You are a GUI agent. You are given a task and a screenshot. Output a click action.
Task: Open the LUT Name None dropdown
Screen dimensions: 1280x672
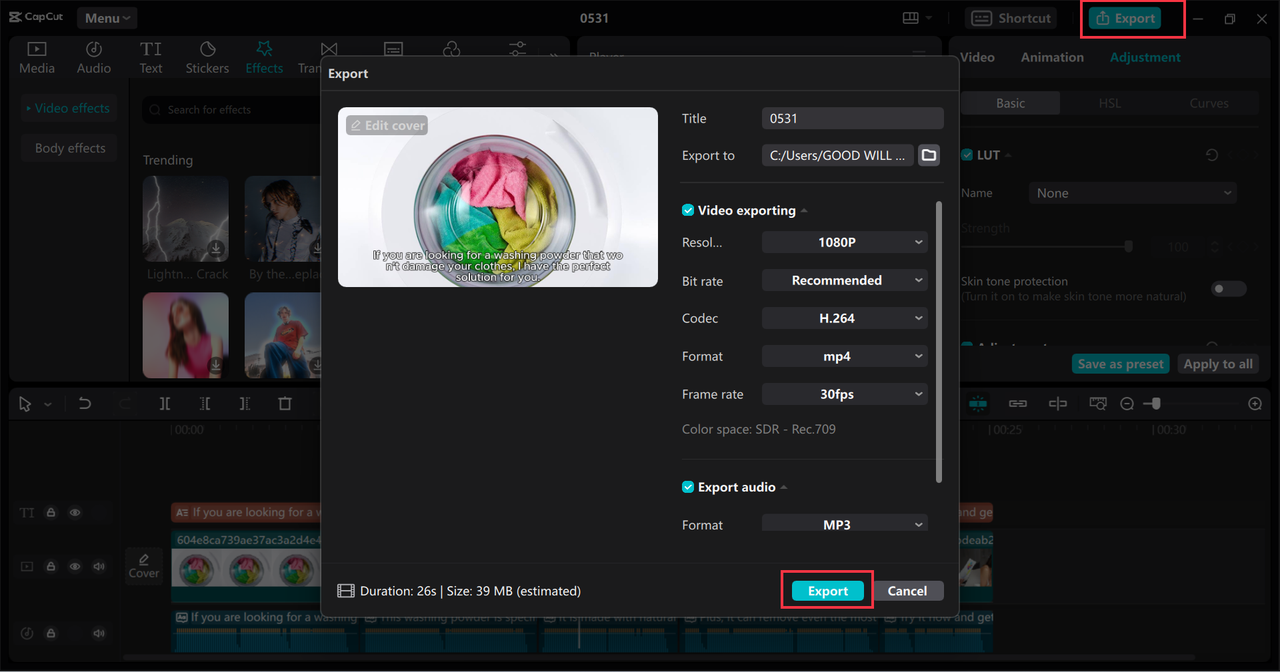click(1133, 193)
